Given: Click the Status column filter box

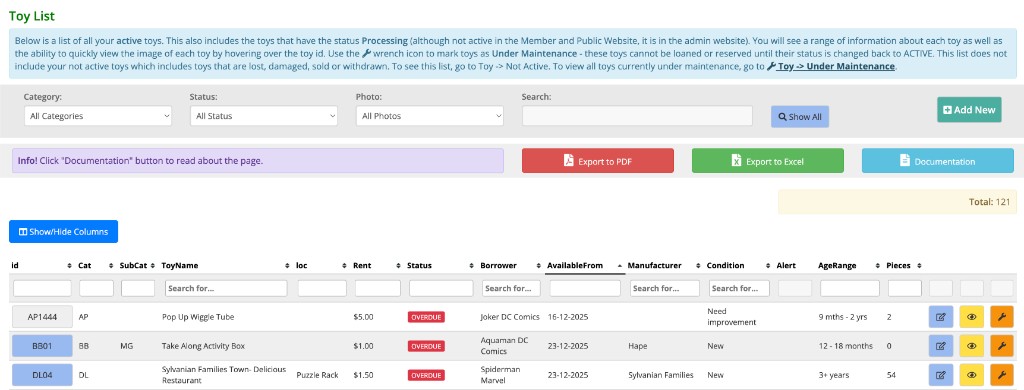Looking at the screenshot, I should click(x=441, y=288).
